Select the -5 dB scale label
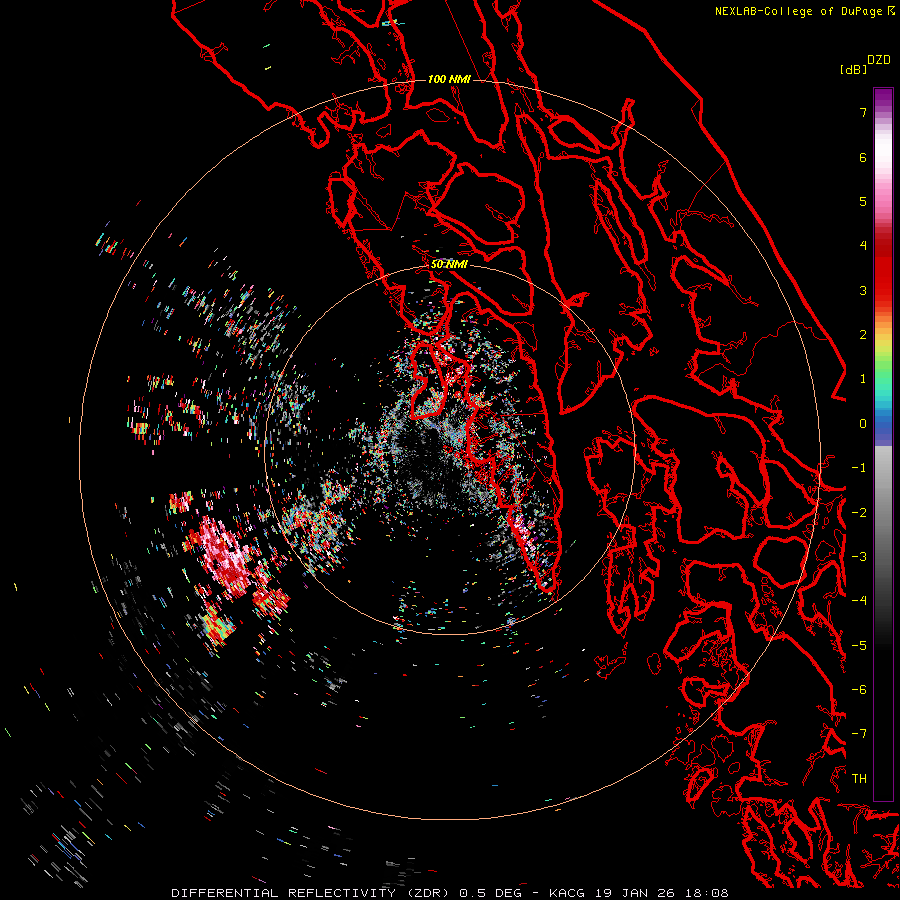Screen dimensions: 900x900 click(x=859, y=645)
